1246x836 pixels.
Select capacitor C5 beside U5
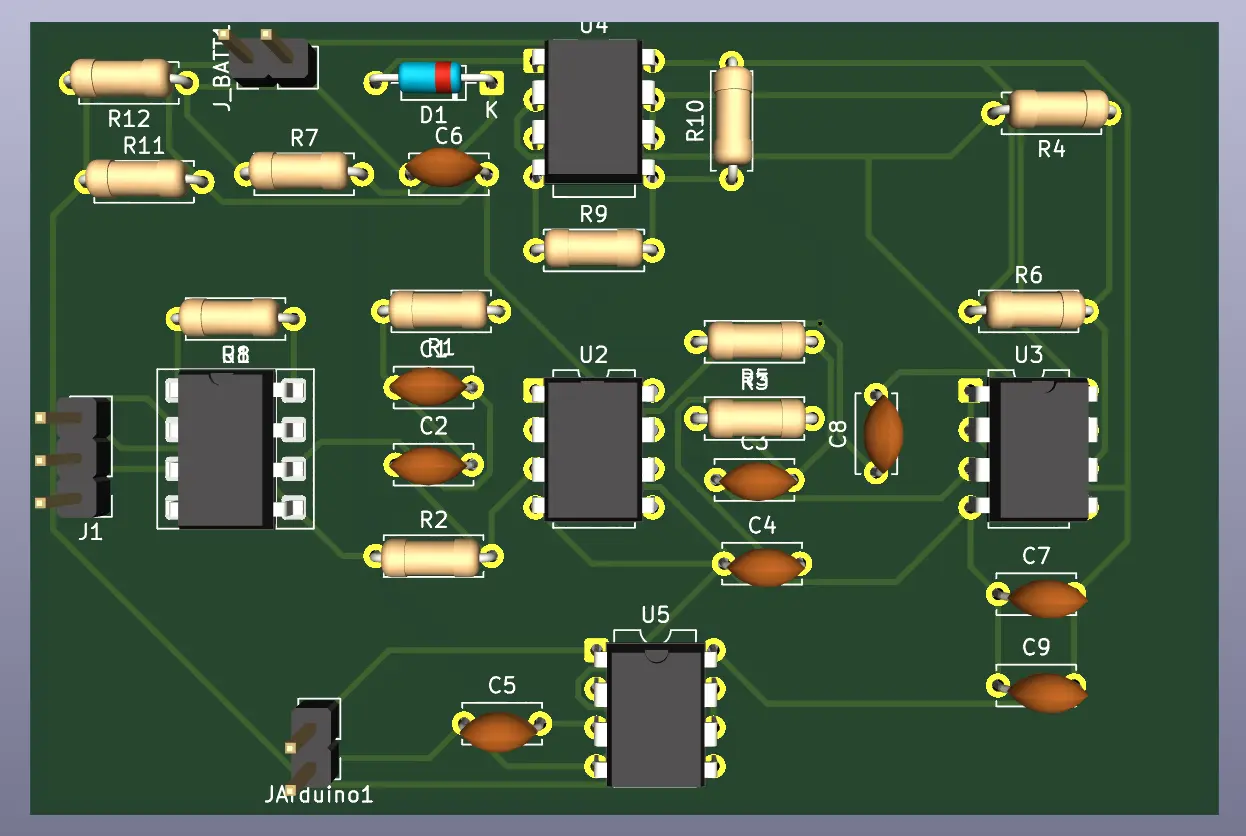[x=499, y=731]
